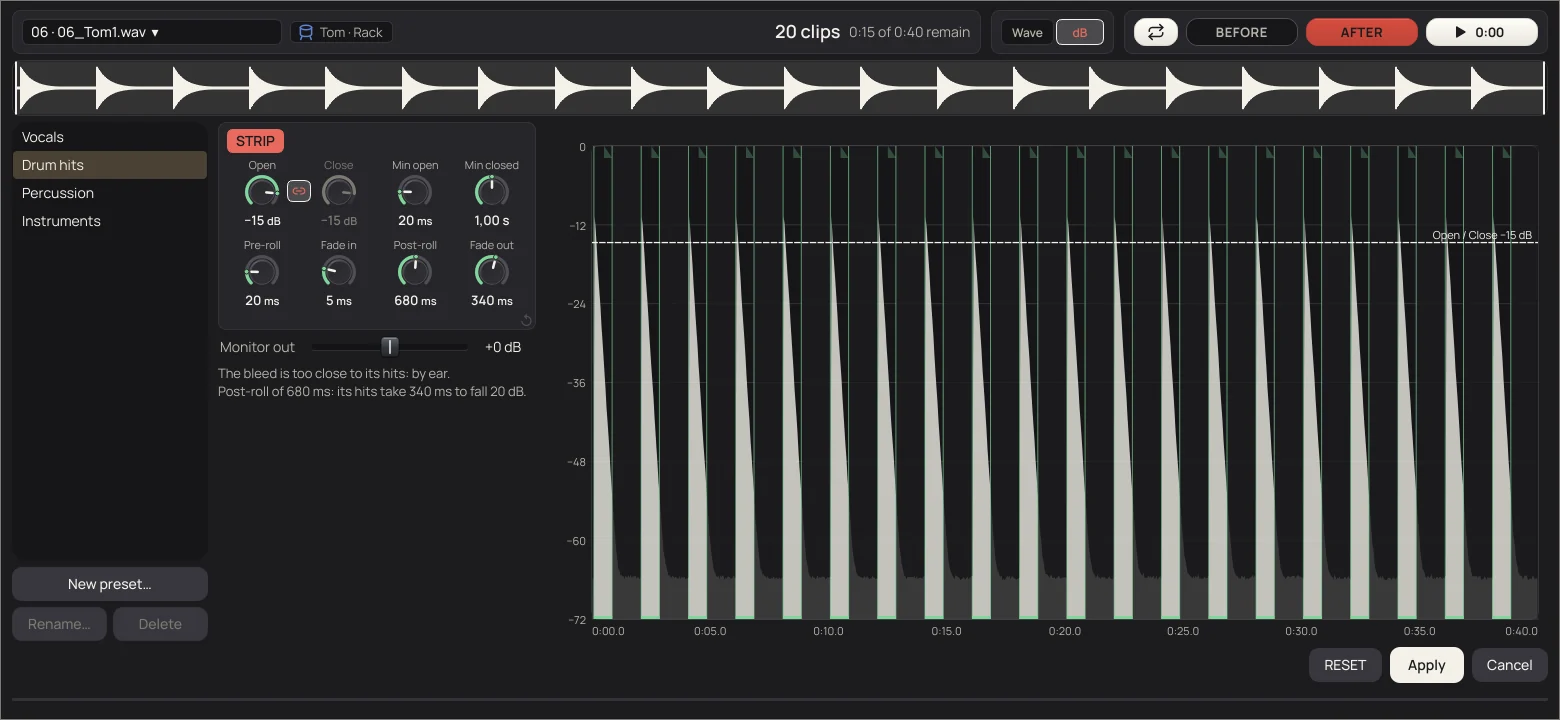Click the "20 clips" count text

807,32
